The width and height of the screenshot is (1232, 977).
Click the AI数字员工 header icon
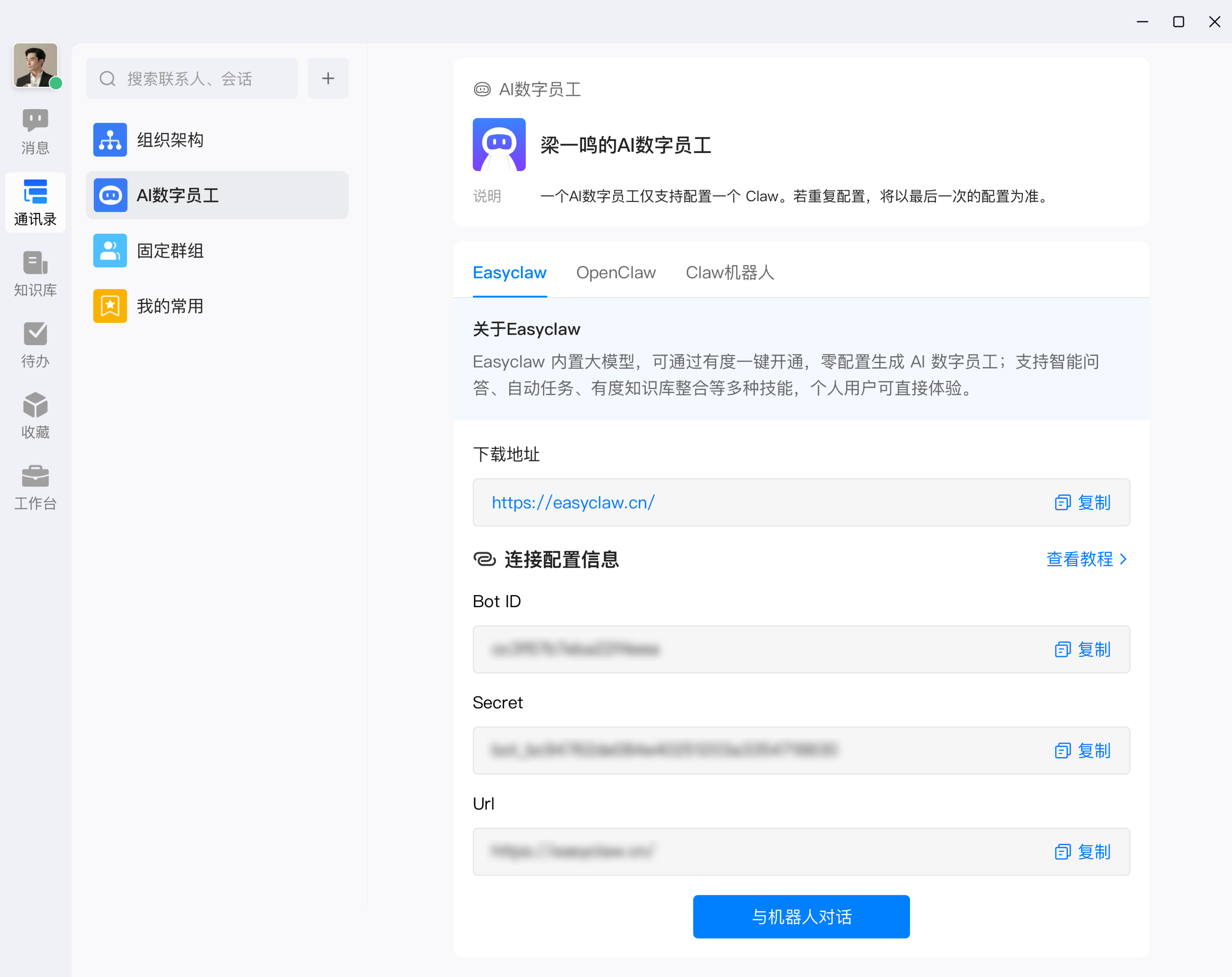[482, 89]
